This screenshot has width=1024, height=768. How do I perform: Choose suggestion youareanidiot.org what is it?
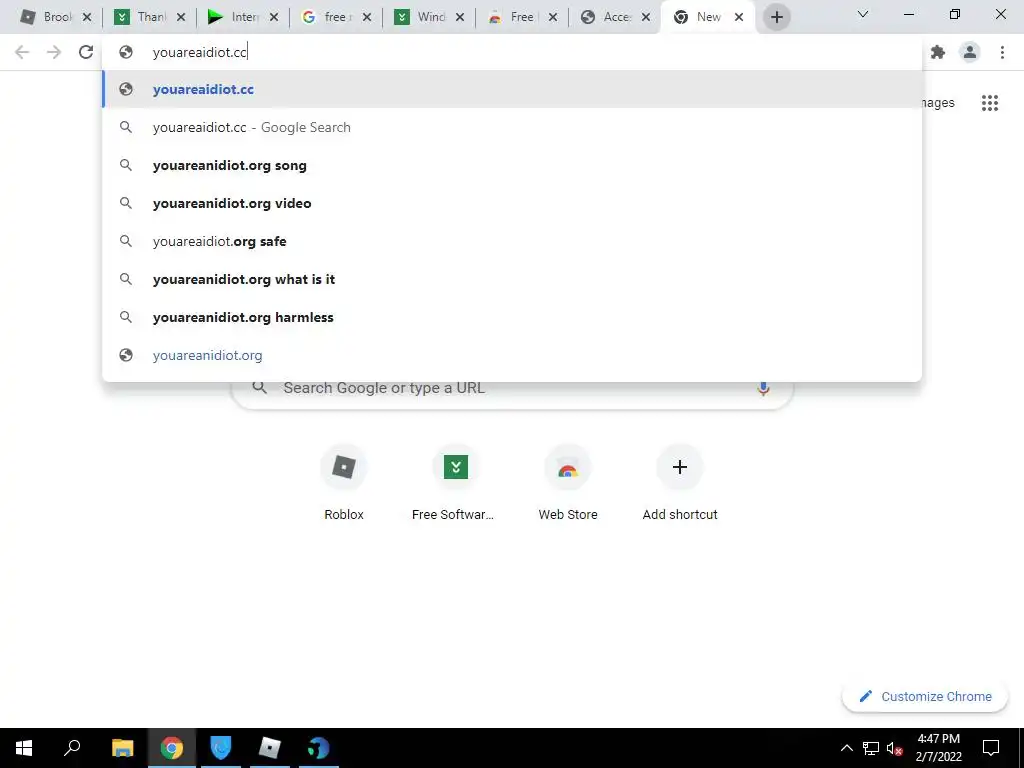(x=512, y=279)
